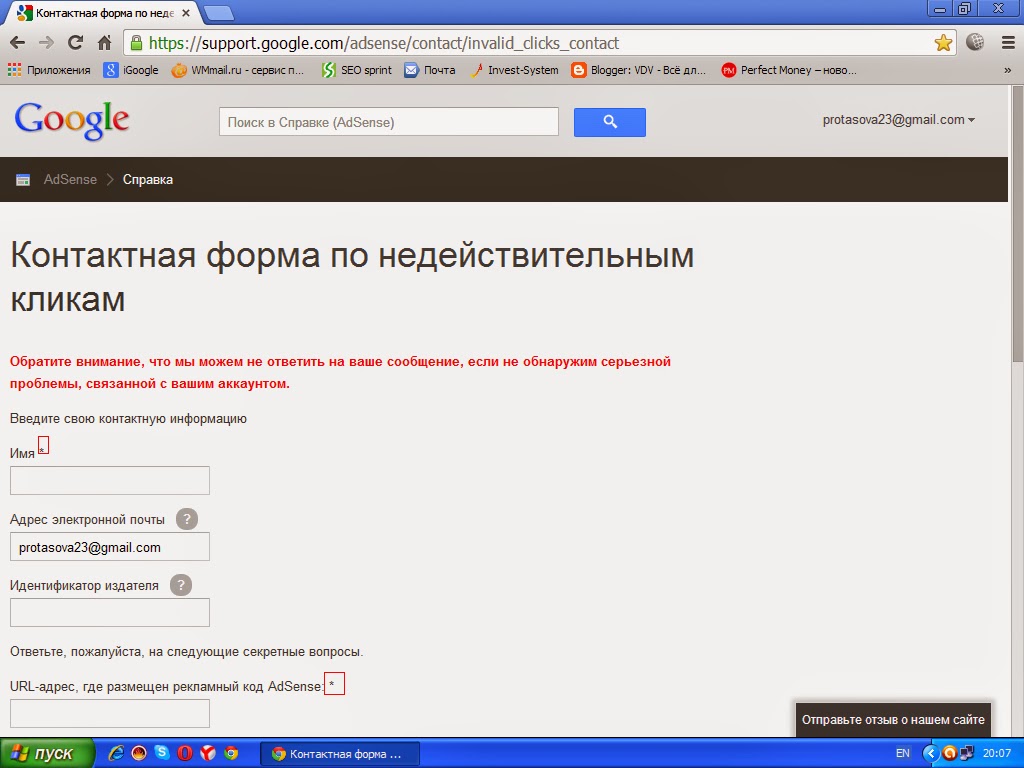
Task: Open a new tab button
Action: [218, 12]
